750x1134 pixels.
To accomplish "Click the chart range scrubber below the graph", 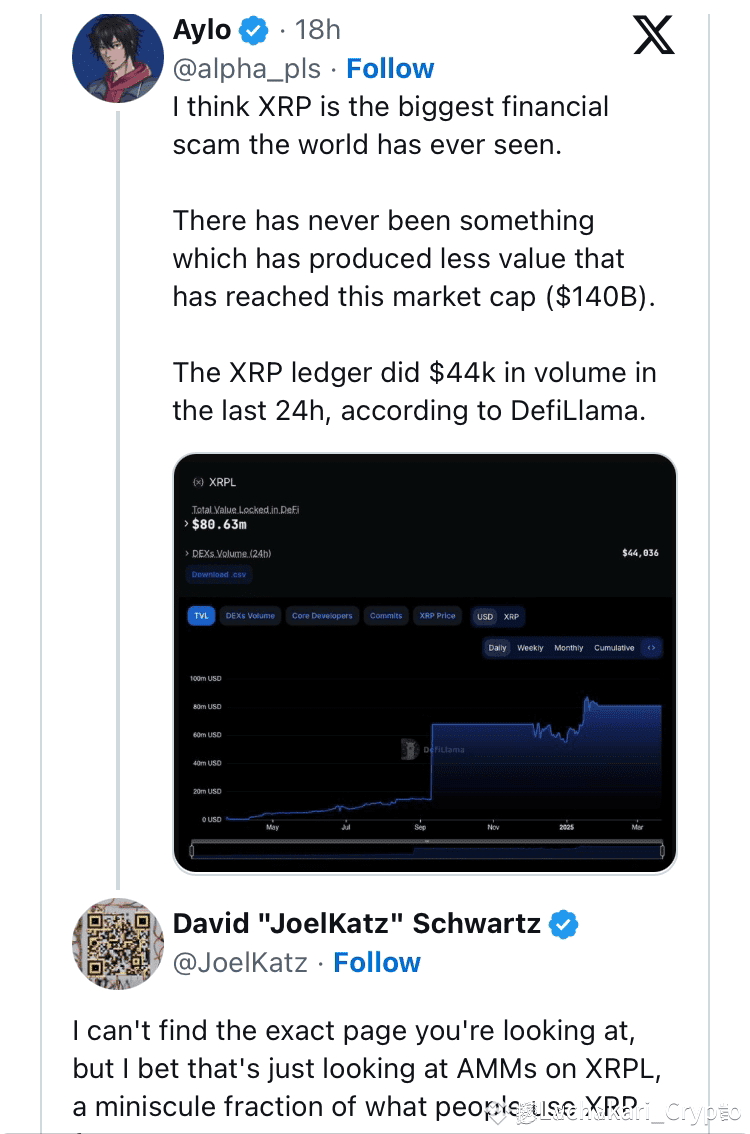I will [x=425, y=852].
